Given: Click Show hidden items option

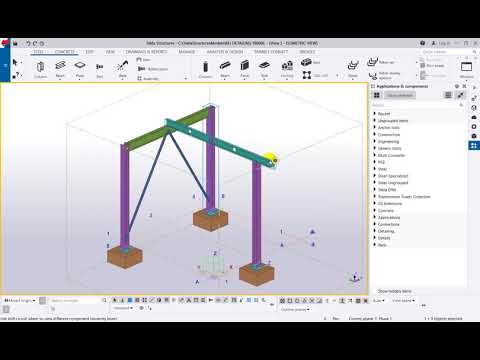Looking at the screenshot, I should 394,291.
